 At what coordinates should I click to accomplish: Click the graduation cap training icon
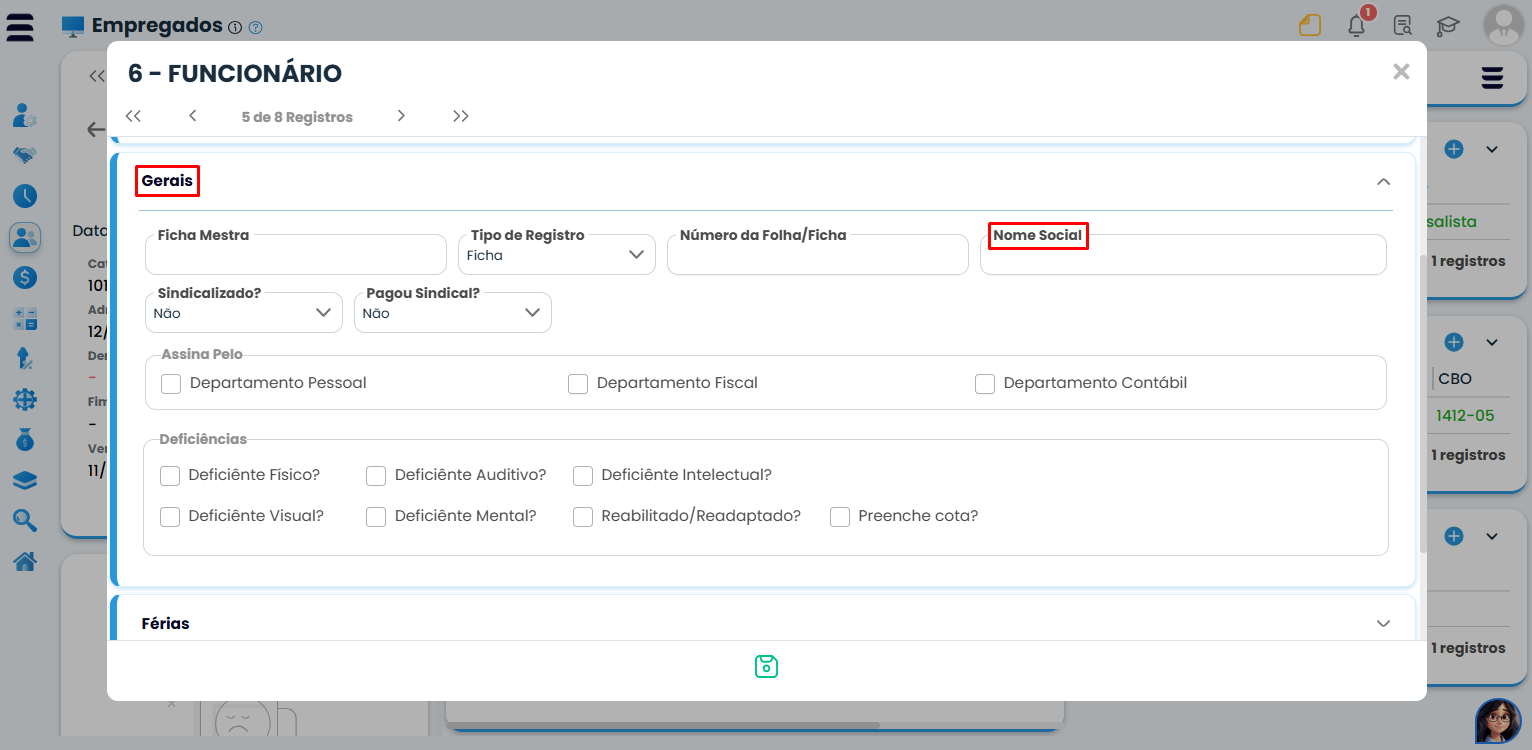(1447, 26)
